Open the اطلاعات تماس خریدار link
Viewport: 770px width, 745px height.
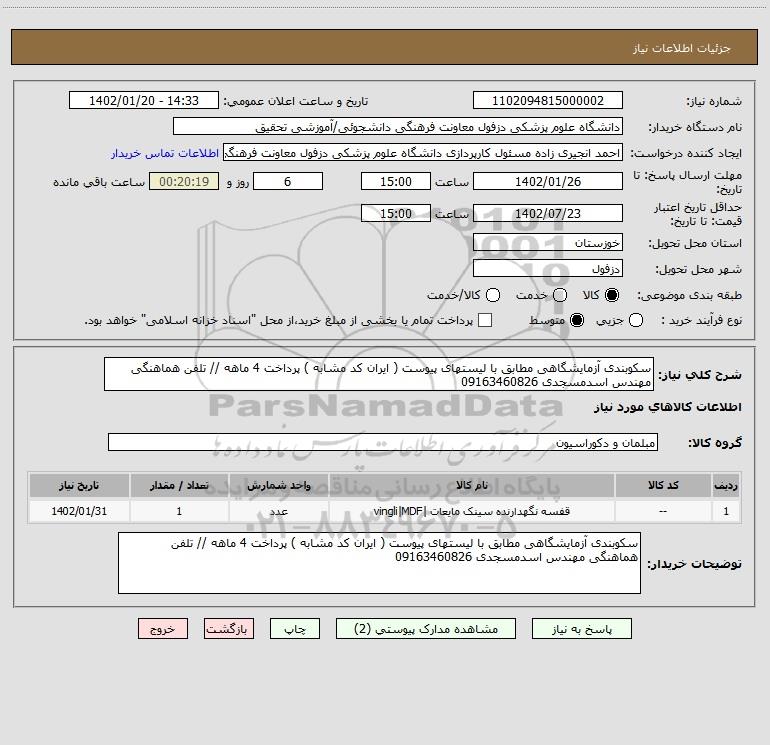(x=165, y=153)
